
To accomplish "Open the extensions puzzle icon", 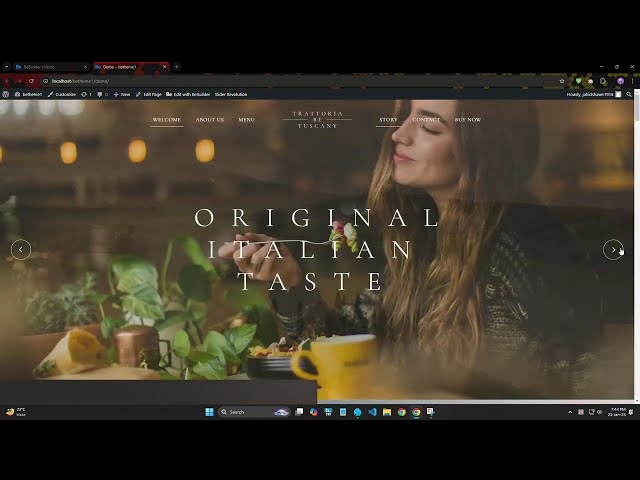I will [603, 81].
